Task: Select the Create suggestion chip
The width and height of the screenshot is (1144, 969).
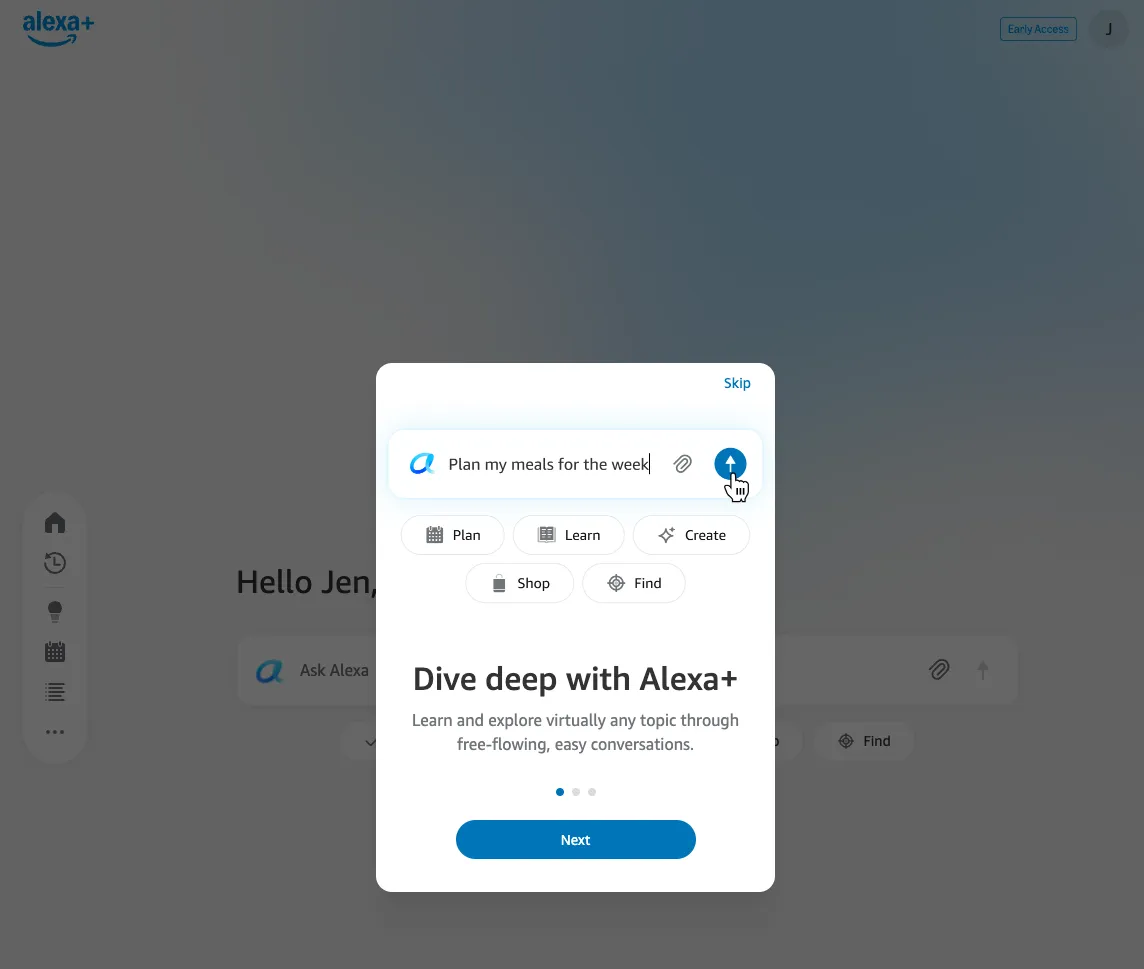Action: [691, 535]
